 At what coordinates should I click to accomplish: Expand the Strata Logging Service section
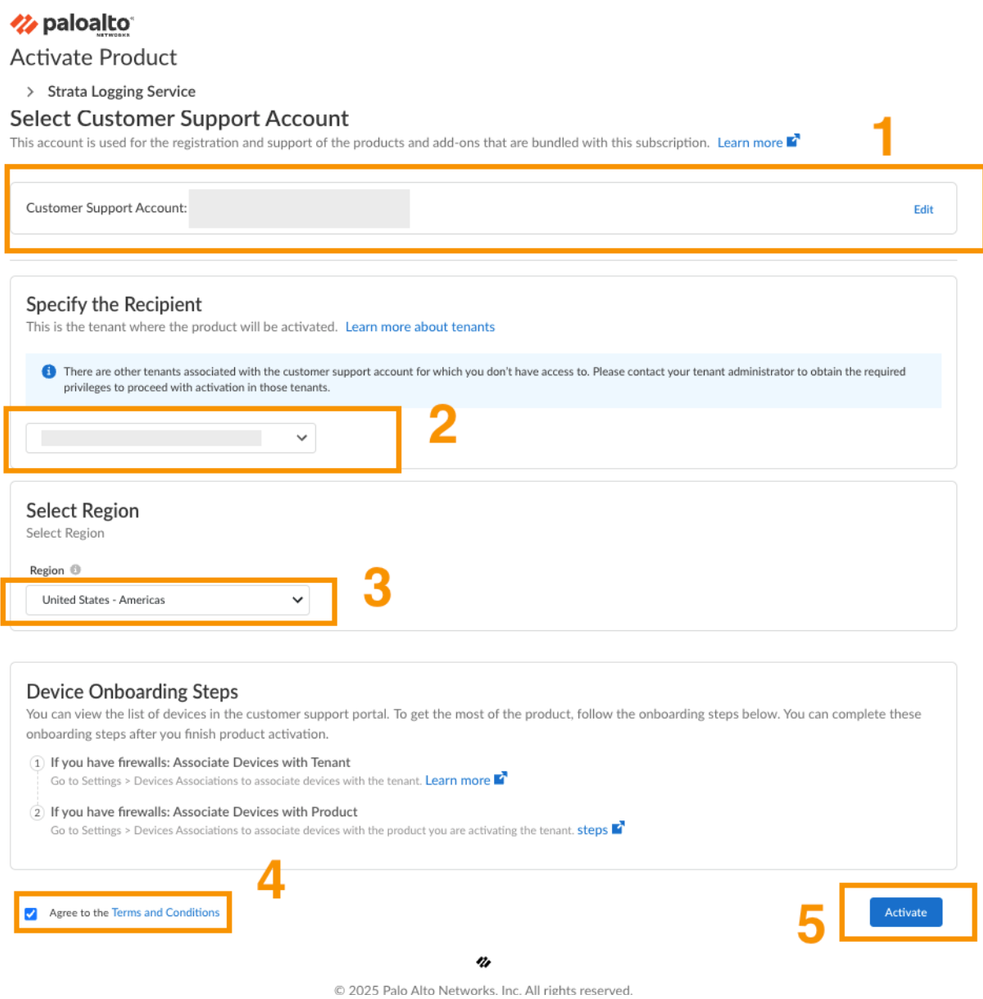[31, 91]
